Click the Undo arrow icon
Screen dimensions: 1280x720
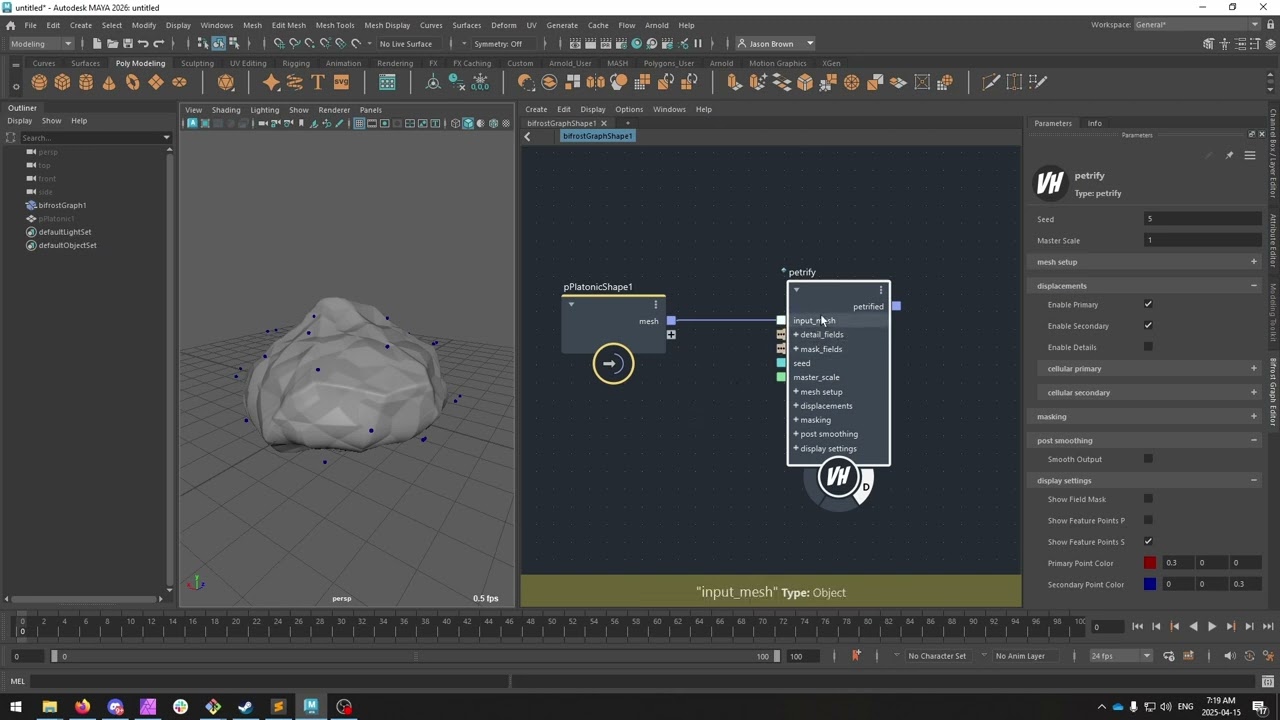(x=143, y=44)
